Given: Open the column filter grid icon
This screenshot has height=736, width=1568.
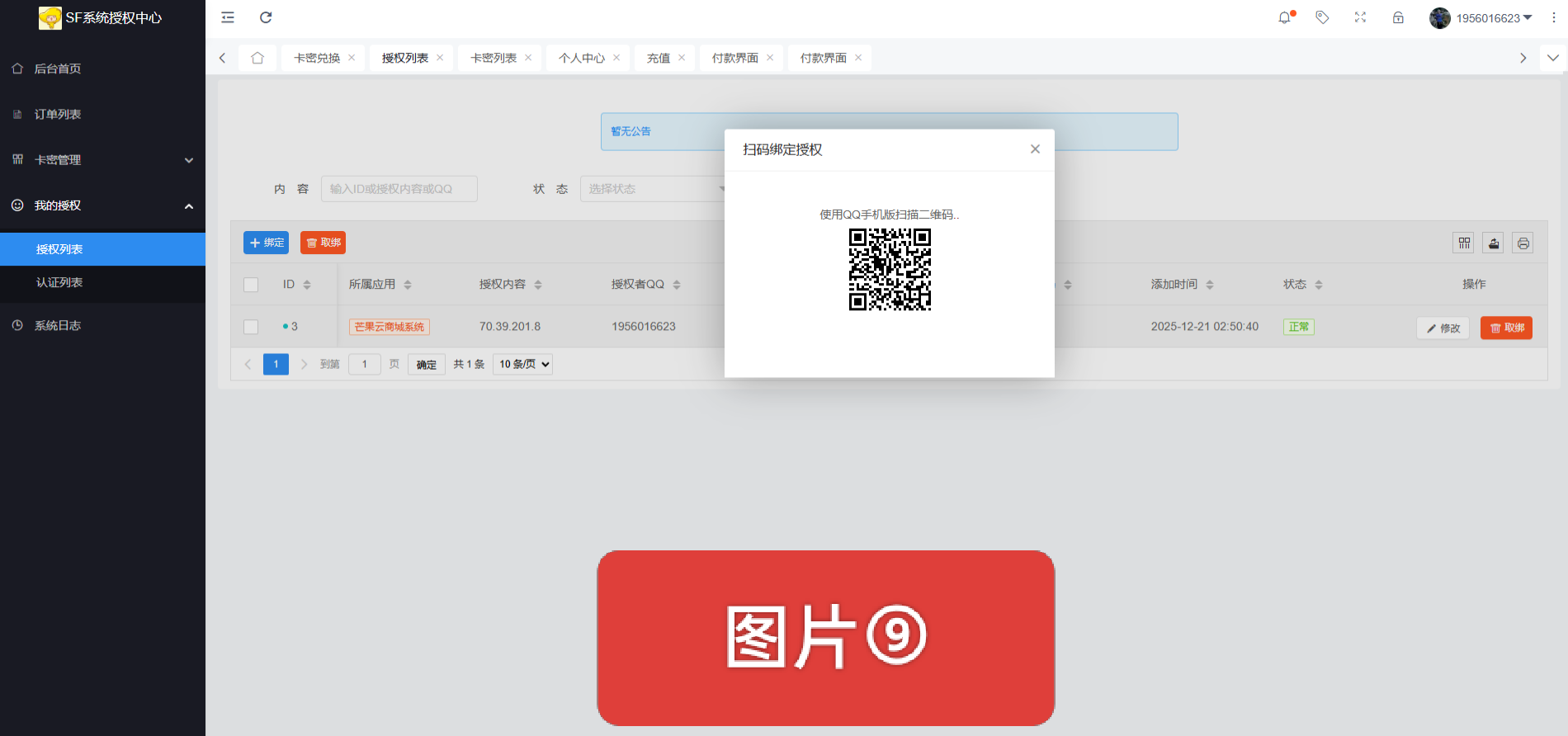Looking at the screenshot, I should (1464, 243).
